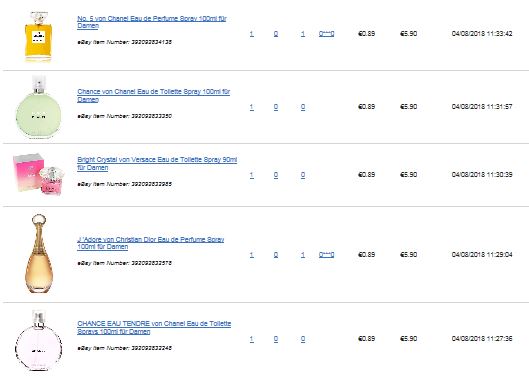Open bidder 0***0 link in No. 5 row
Viewport: 529px width, 378px height.
pyautogui.click(x=326, y=34)
